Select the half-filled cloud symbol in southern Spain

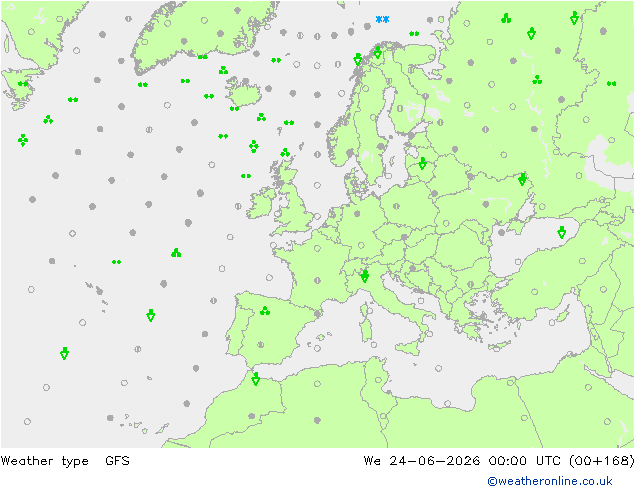[x=261, y=345]
